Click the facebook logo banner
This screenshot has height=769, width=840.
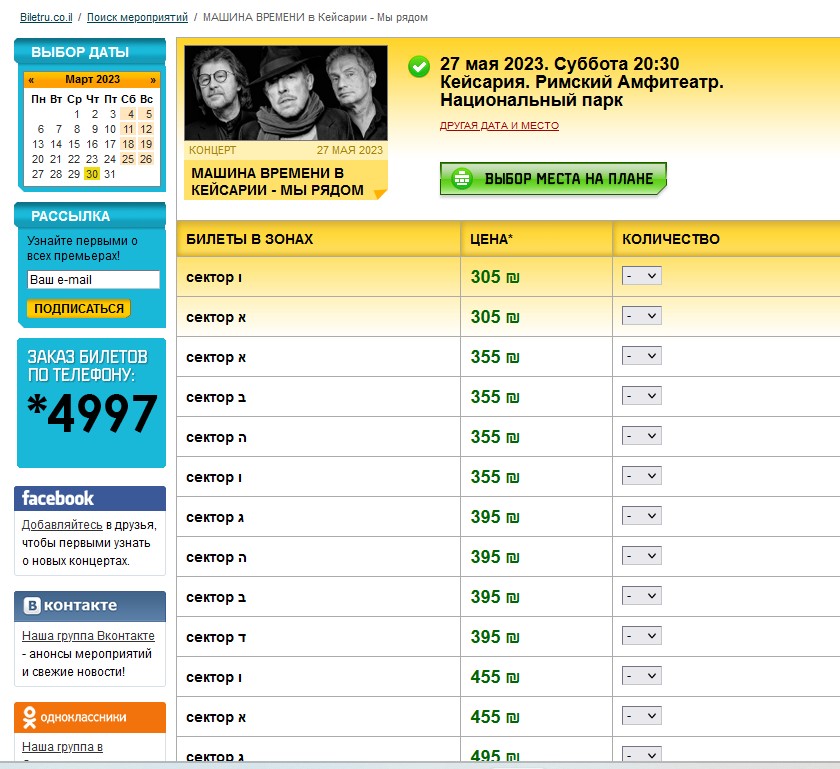(x=90, y=498)
